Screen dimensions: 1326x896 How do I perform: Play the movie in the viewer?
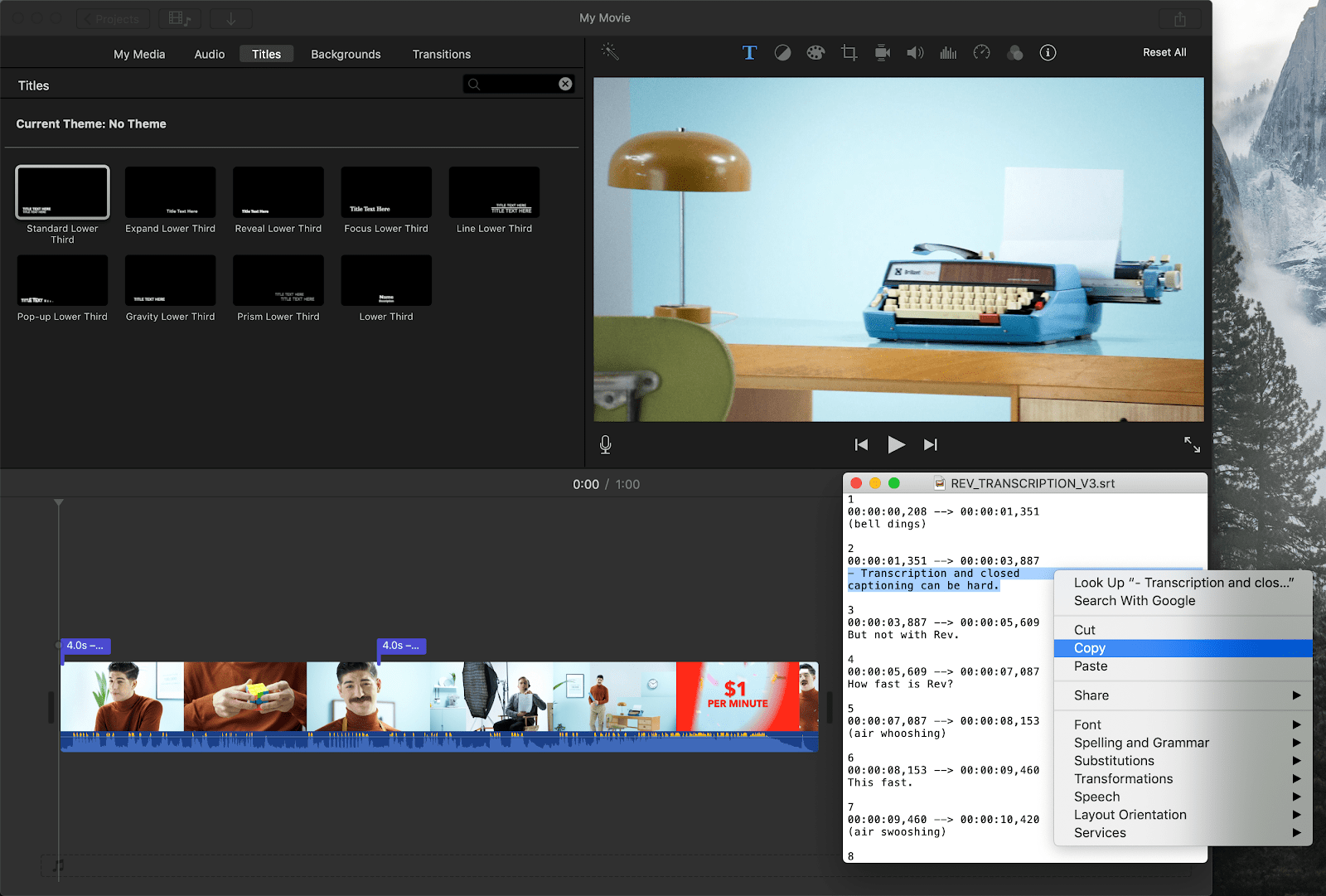click(896, 445)
